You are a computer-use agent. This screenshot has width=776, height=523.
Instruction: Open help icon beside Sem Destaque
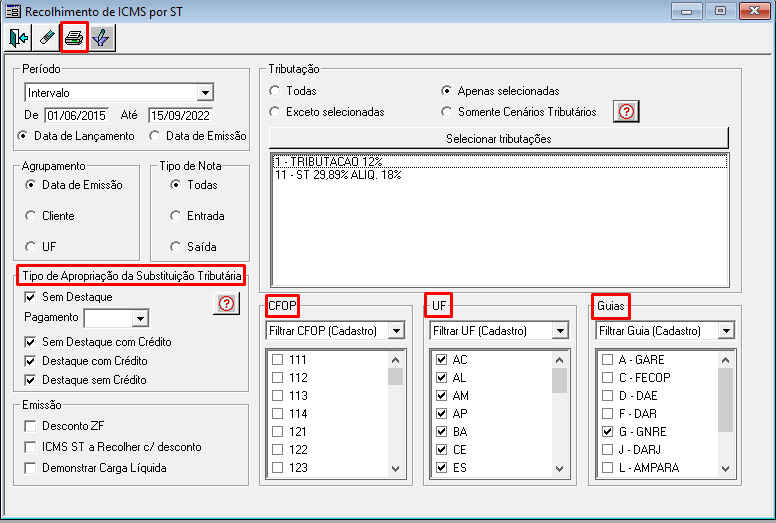click(226, 303)
